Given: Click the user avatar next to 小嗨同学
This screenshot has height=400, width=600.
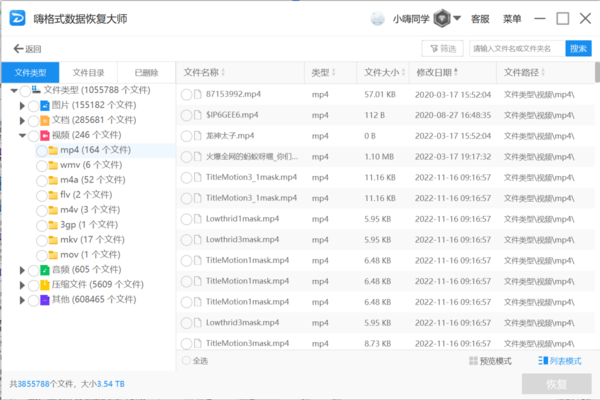Looking at the screenshot, I should coord(378,19).
